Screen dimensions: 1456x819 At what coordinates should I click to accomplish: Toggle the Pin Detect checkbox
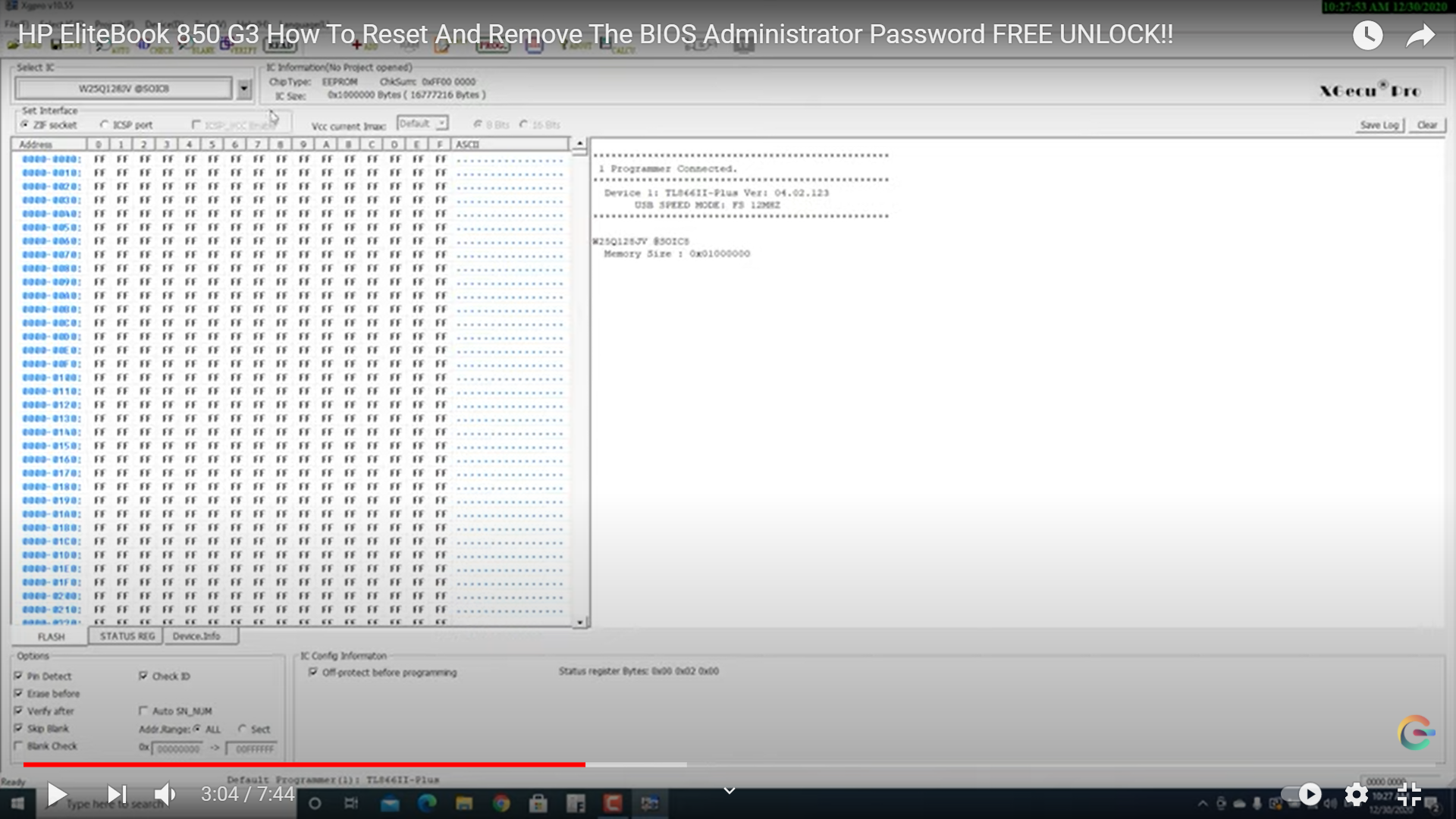coord(18,676)
